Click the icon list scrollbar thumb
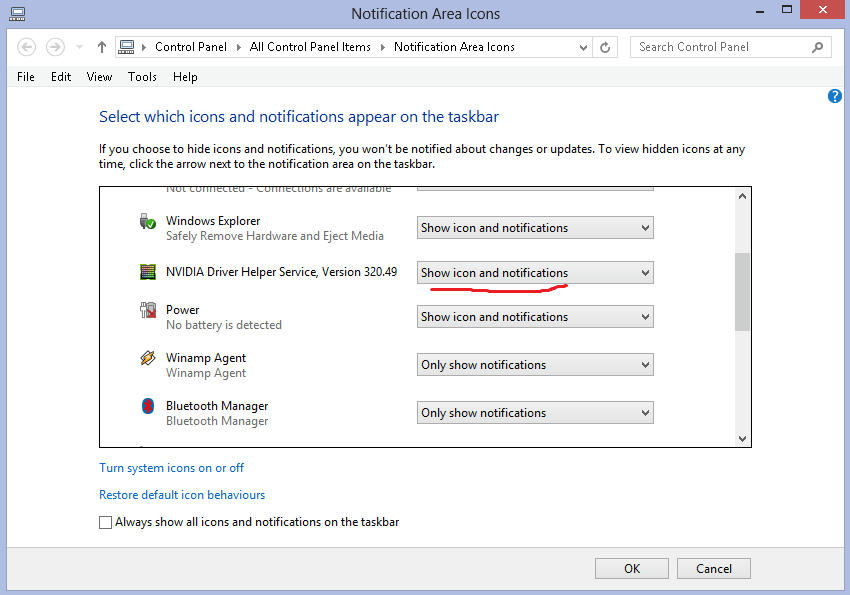Viewport: 850px width, 595px height. click(x=742, y=291)
